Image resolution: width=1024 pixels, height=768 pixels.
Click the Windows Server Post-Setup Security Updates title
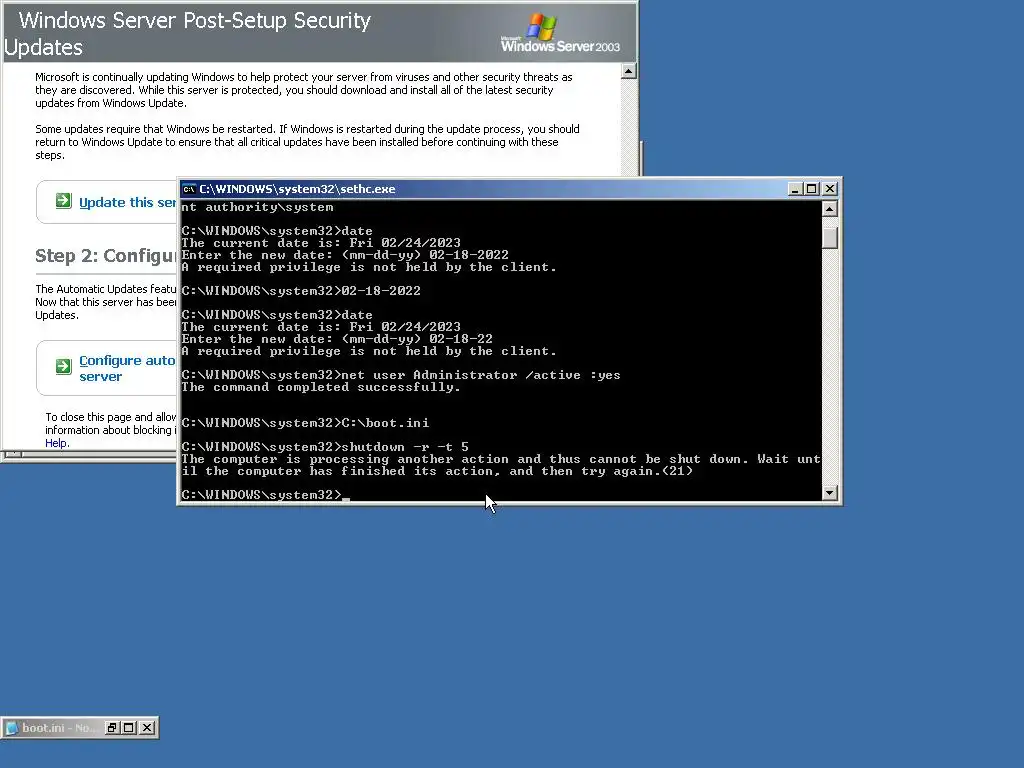pos(187,33)
